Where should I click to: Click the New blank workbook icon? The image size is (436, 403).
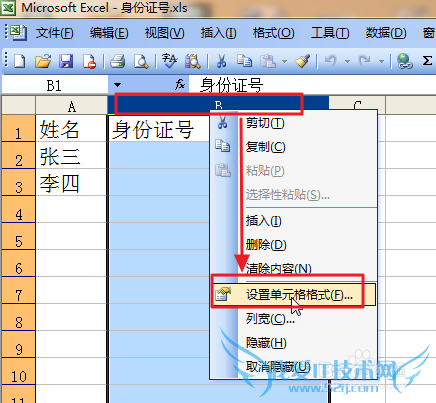click(20, 61)
